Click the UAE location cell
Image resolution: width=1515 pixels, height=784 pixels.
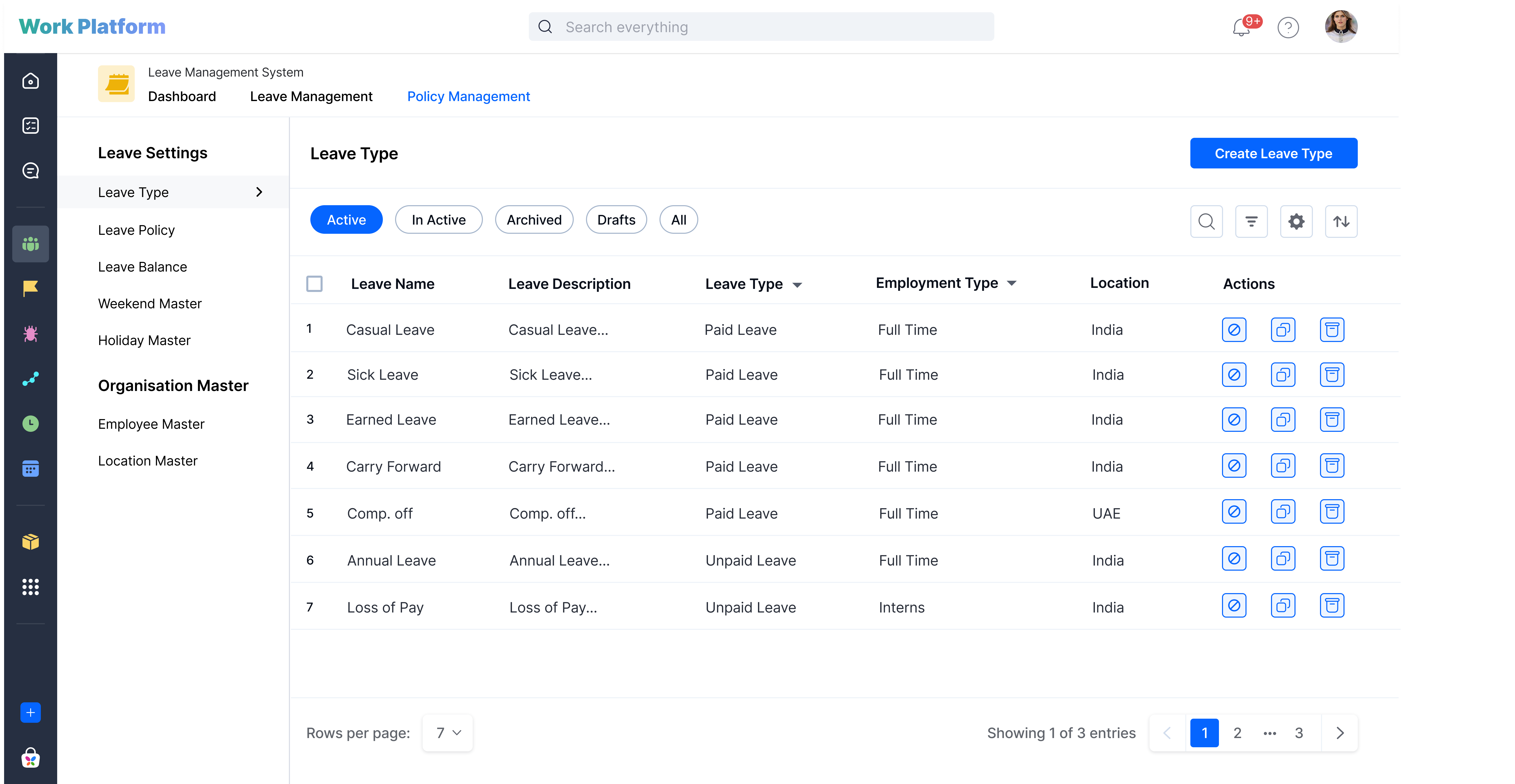(1106, 513)
